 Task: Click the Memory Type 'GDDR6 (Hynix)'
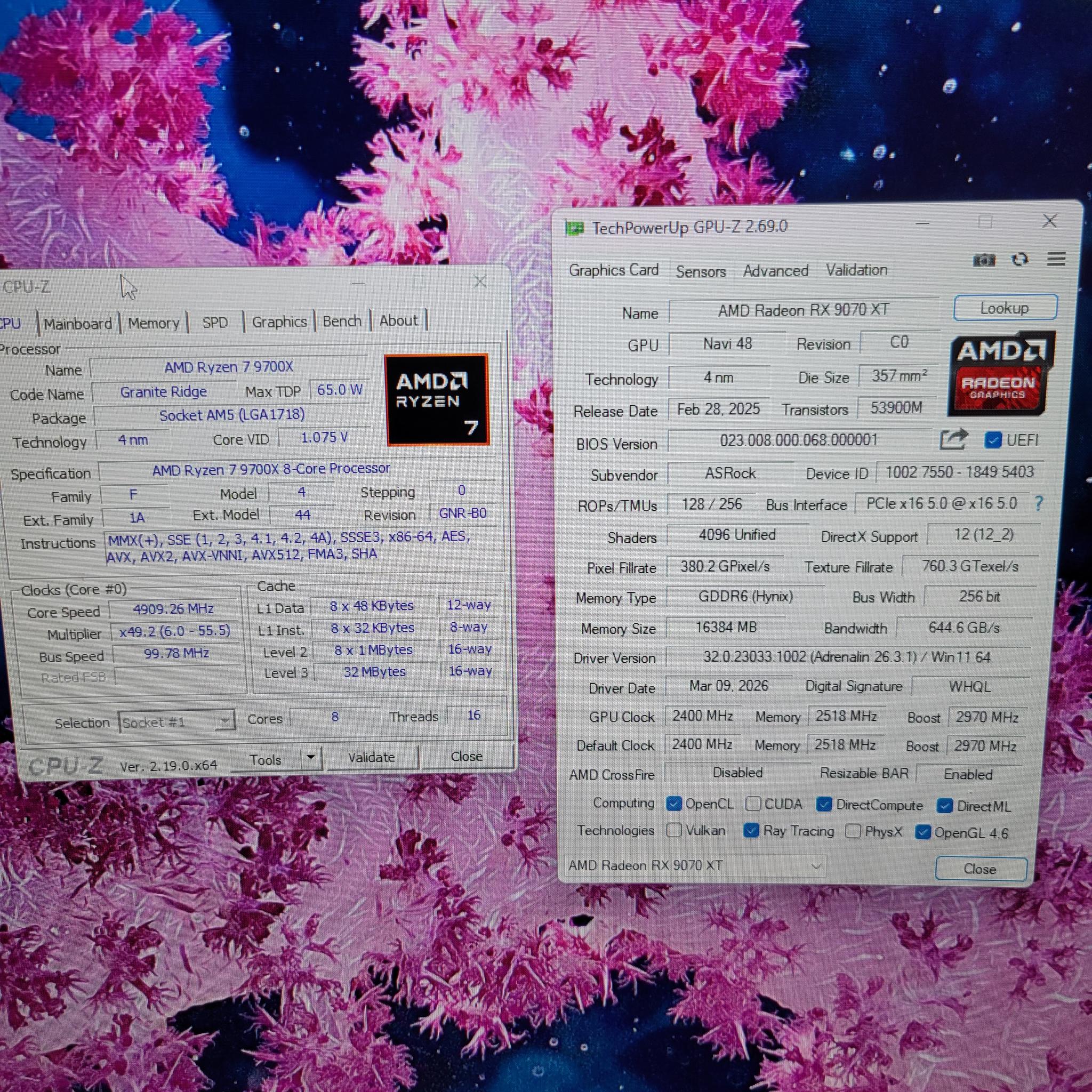[745, 596]
